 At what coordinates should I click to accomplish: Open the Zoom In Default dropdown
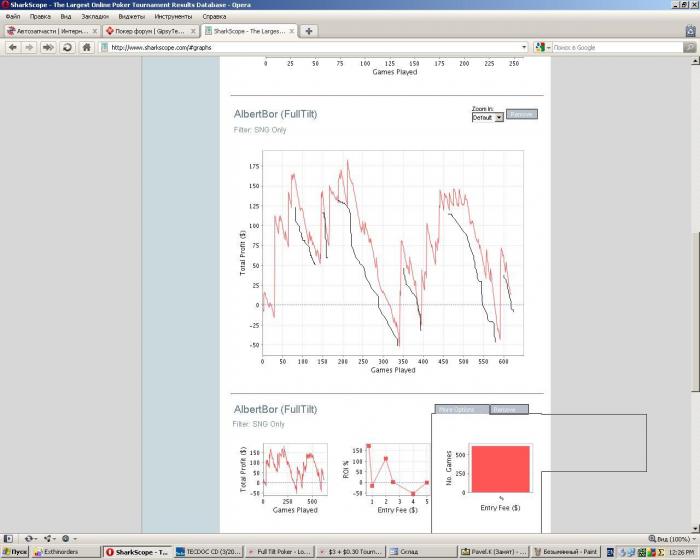tap(488, 117)
